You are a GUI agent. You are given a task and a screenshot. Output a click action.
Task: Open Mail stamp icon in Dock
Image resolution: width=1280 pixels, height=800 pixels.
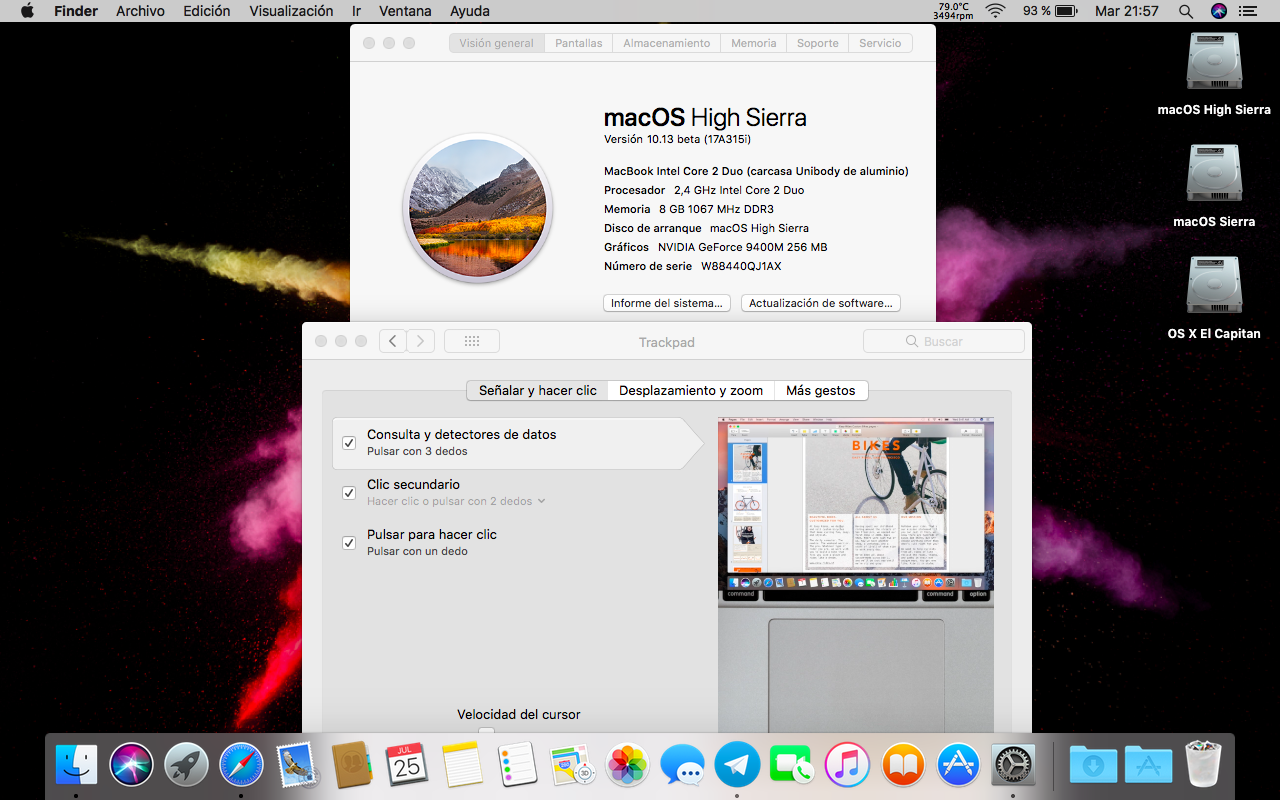(296, 765)
